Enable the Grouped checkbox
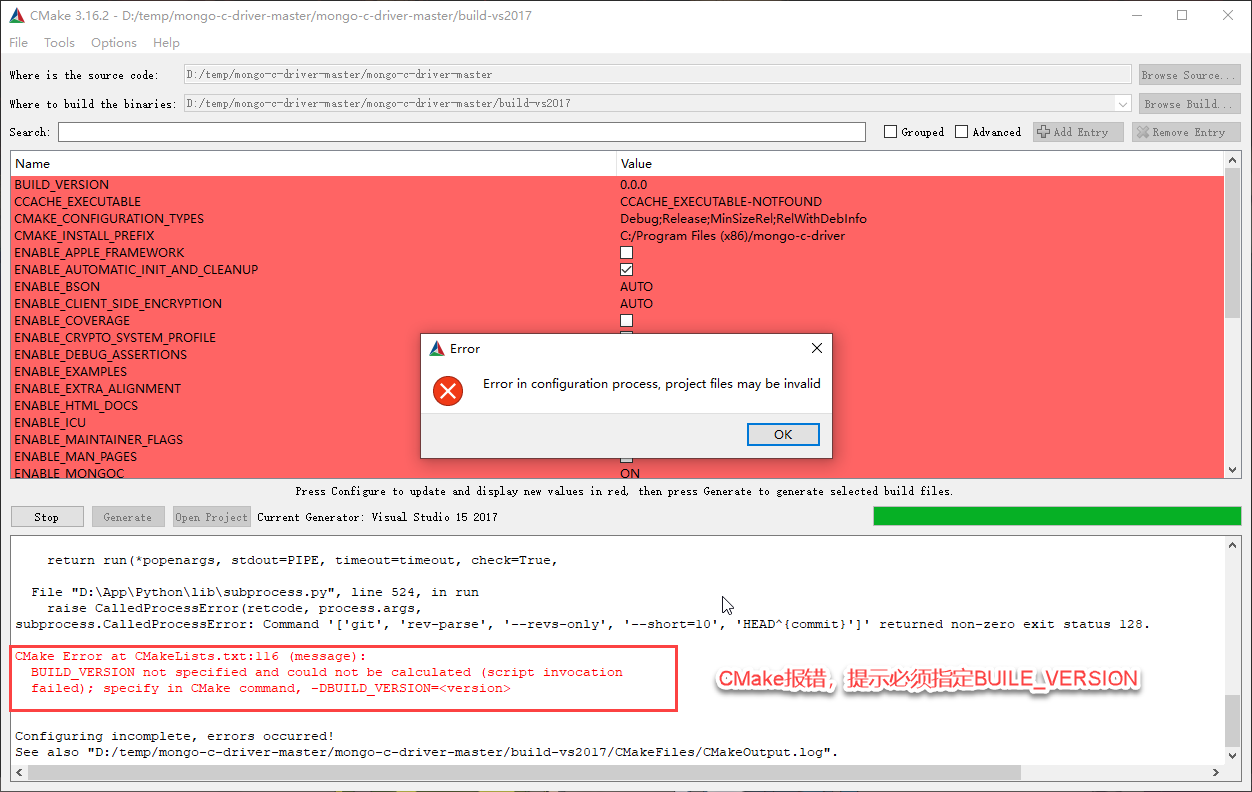Image resolution: width=1252 pixels, height=792 pixels. (x=890, y=132)
